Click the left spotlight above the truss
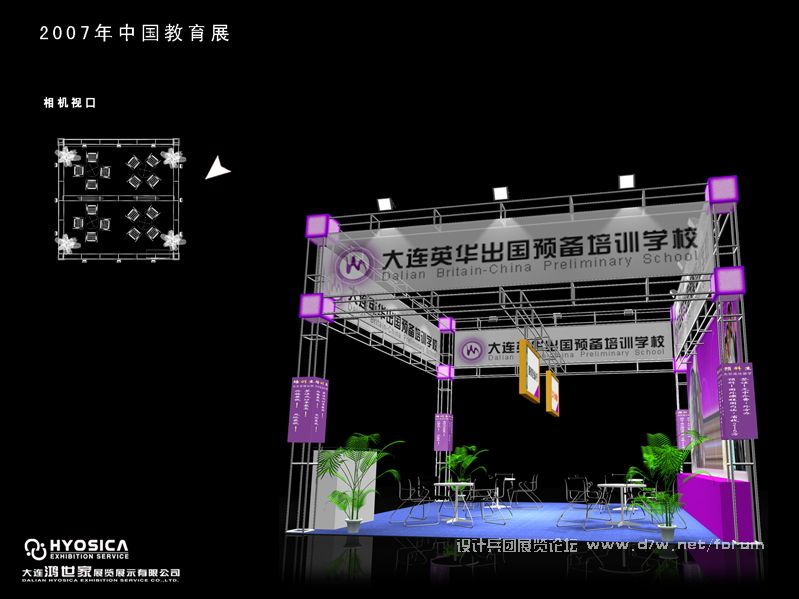 point(386,204)
